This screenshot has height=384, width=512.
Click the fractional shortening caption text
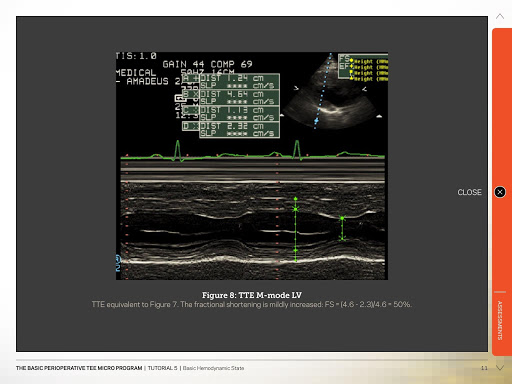pos(252,304)
